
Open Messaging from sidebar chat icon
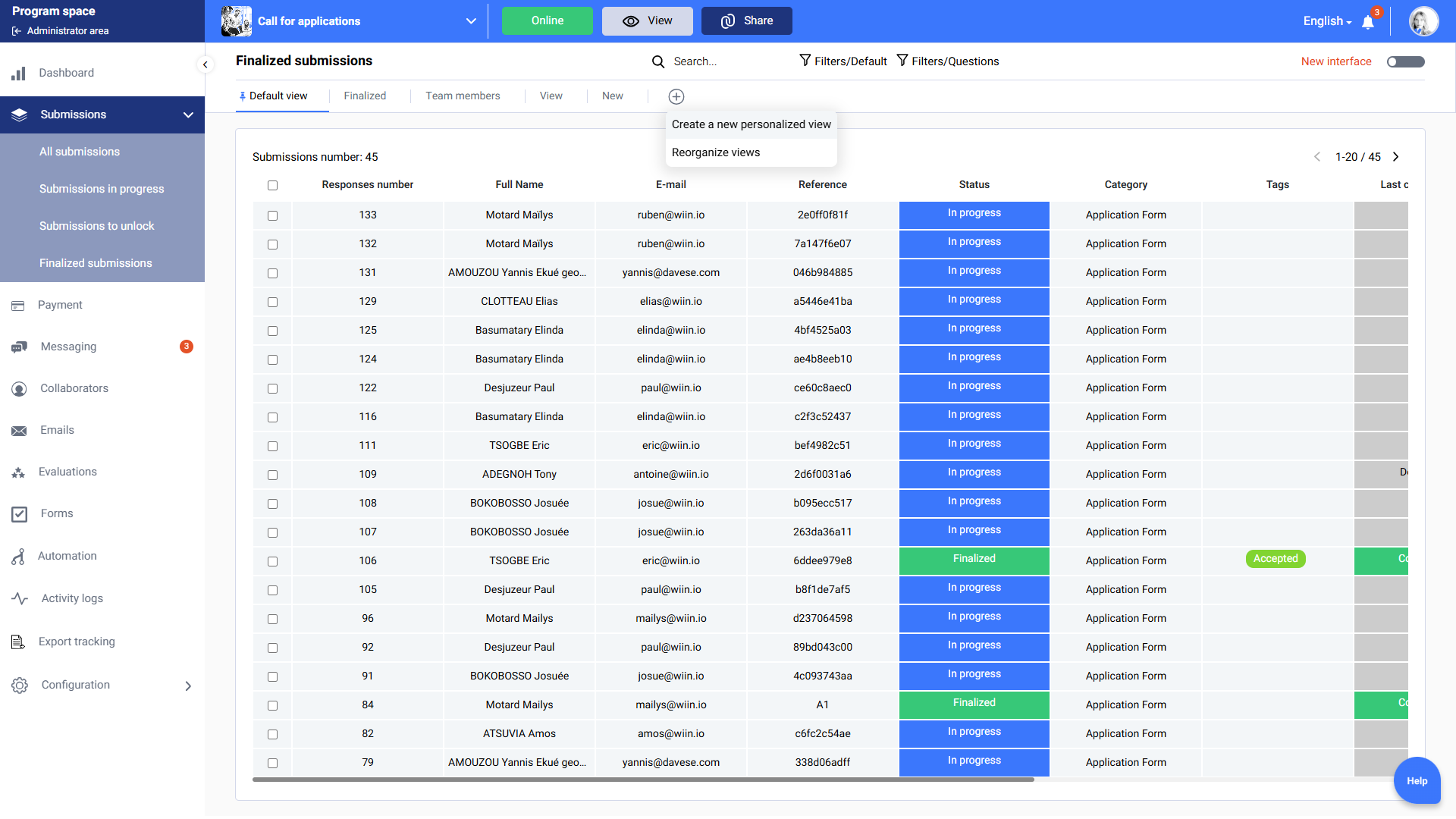click(x=20, y=347)
